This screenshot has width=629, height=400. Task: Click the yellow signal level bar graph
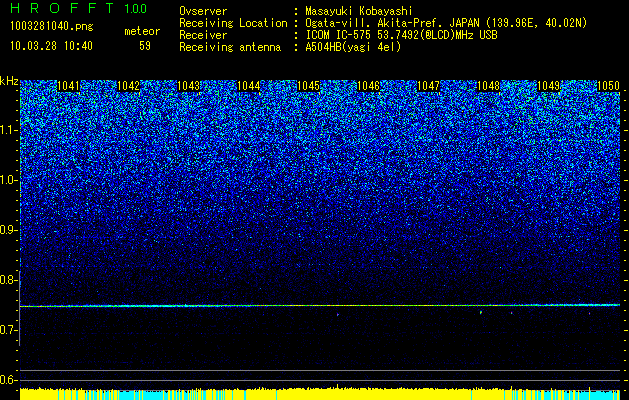320,393
